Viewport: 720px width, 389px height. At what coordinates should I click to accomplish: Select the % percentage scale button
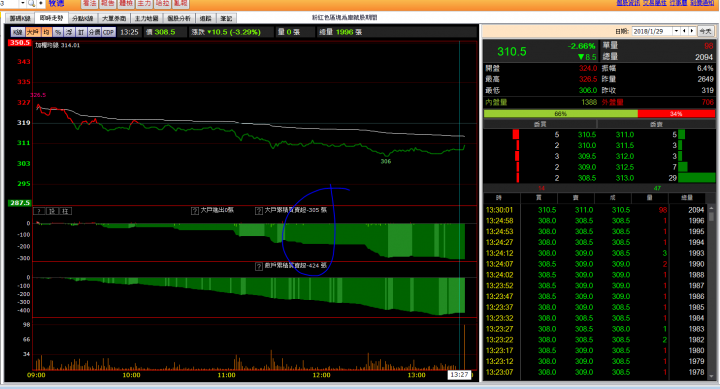pyautogui.click(x=58, y=32)
